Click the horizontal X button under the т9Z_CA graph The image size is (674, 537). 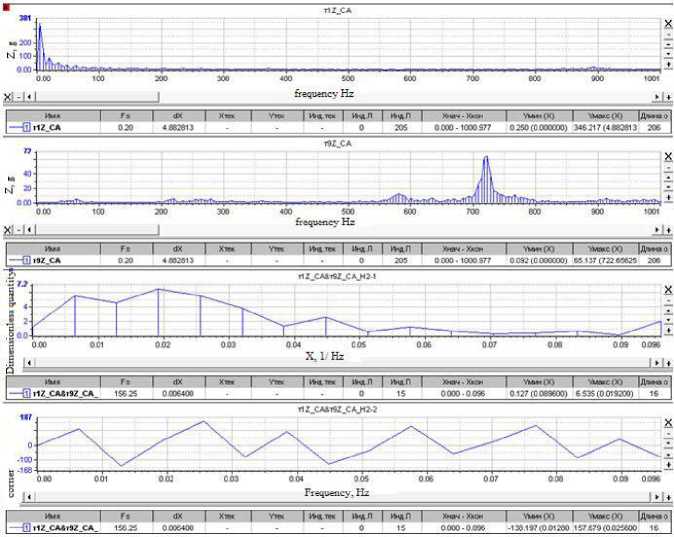click(8, 230)
